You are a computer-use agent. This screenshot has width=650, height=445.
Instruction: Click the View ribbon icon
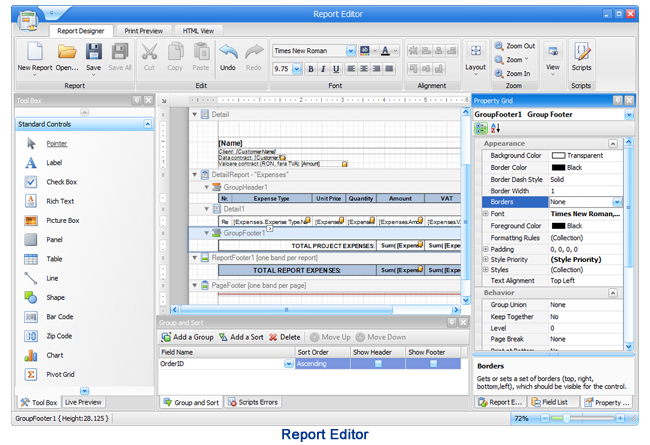click(553, 51)
